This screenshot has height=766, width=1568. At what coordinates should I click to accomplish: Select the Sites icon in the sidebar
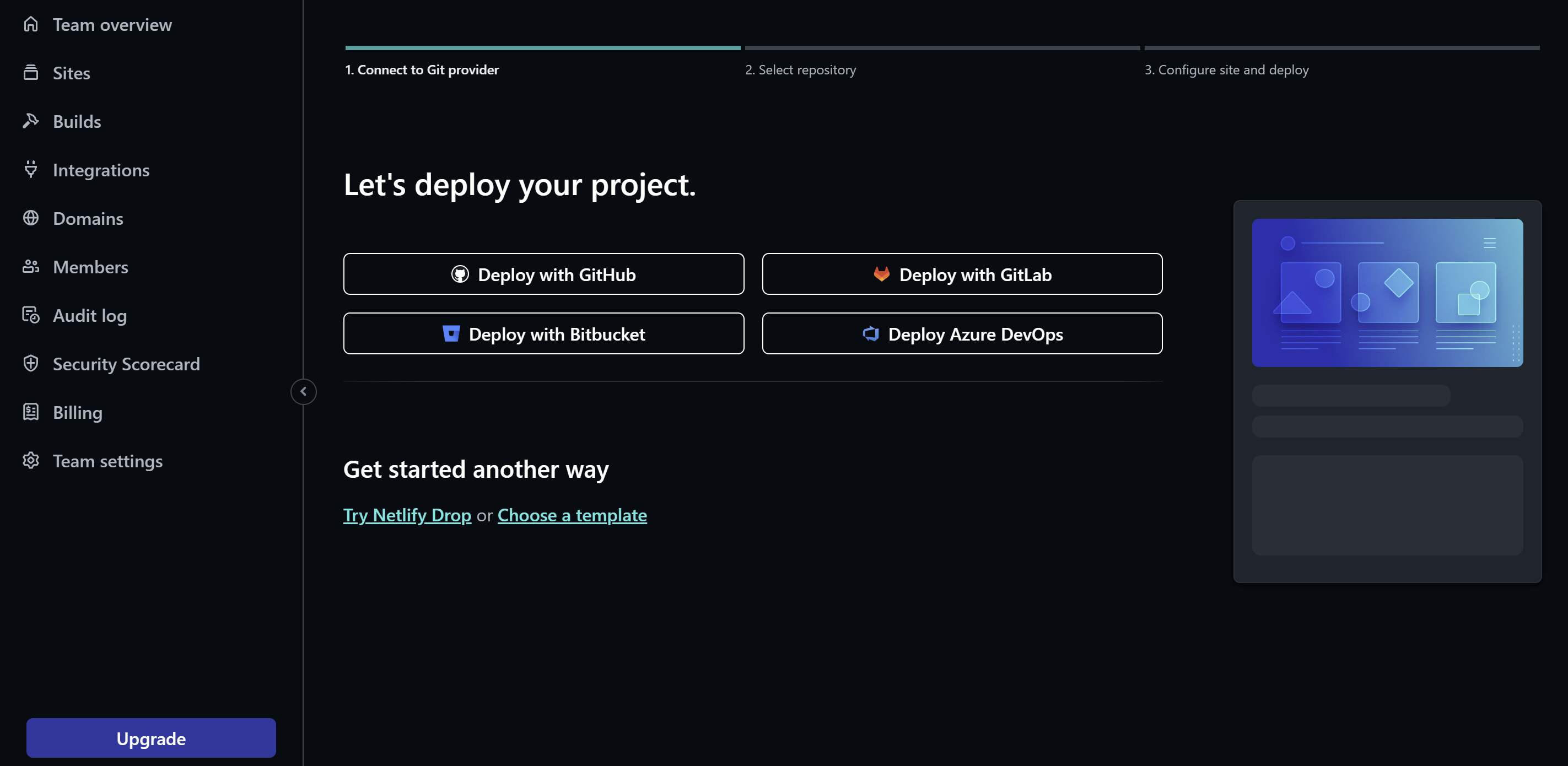31,72
